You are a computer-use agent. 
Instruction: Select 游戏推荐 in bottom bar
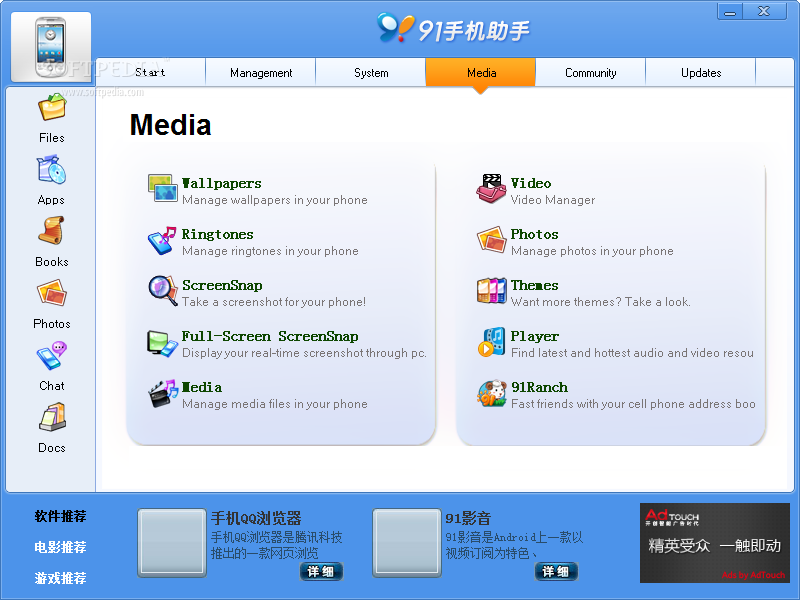click(x=60, y=578)
